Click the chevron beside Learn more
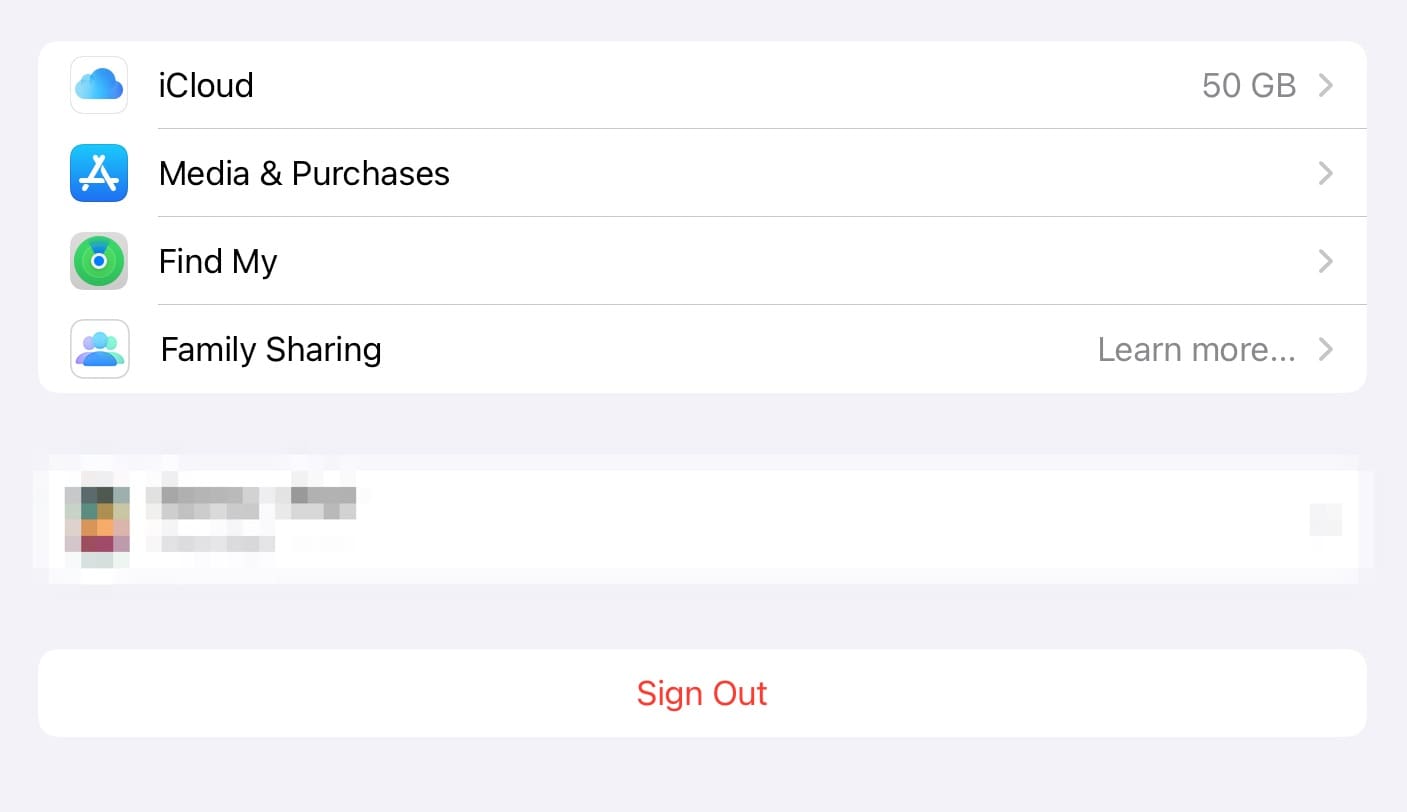 pos(1326,349)
